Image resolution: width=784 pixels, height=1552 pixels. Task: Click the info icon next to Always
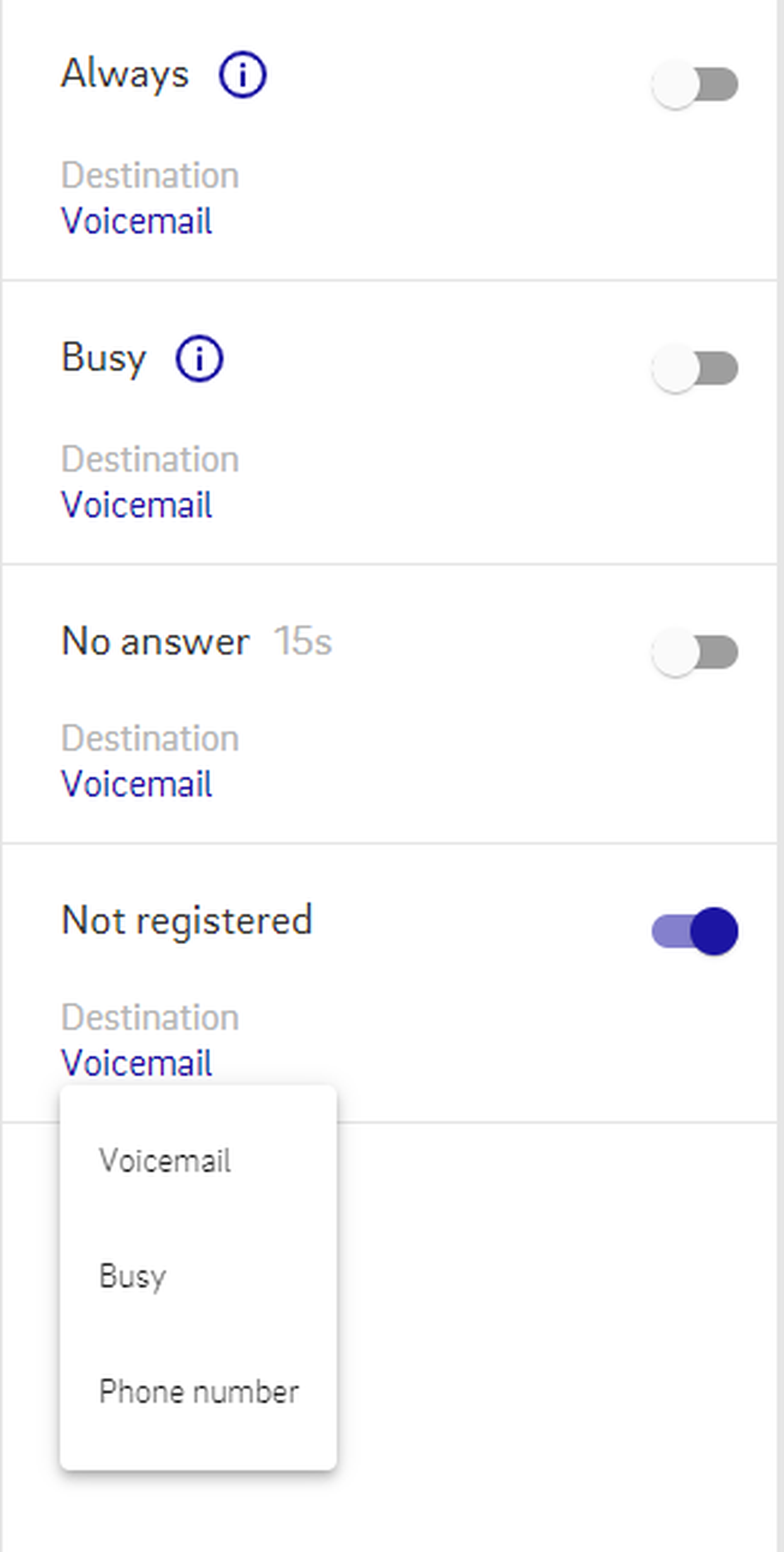242,74
